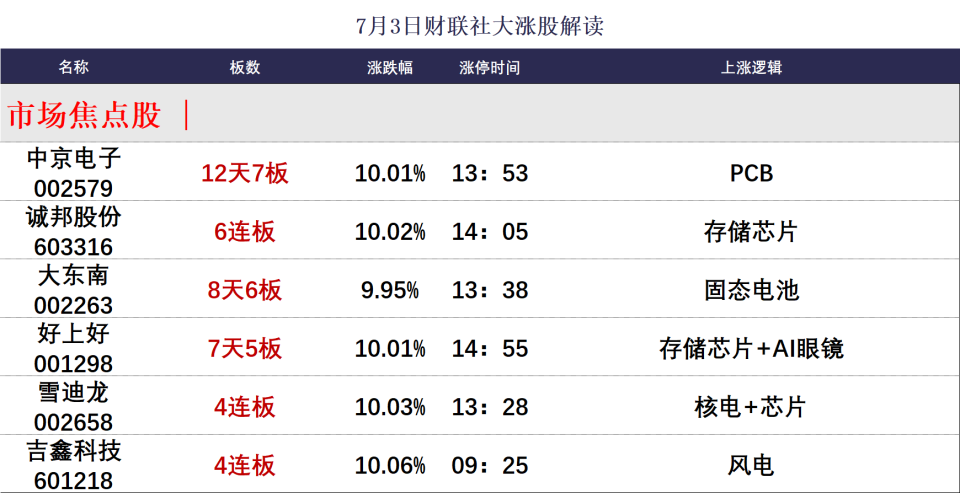Click 10.01% in the 中京电子 row

pos(390,174)
